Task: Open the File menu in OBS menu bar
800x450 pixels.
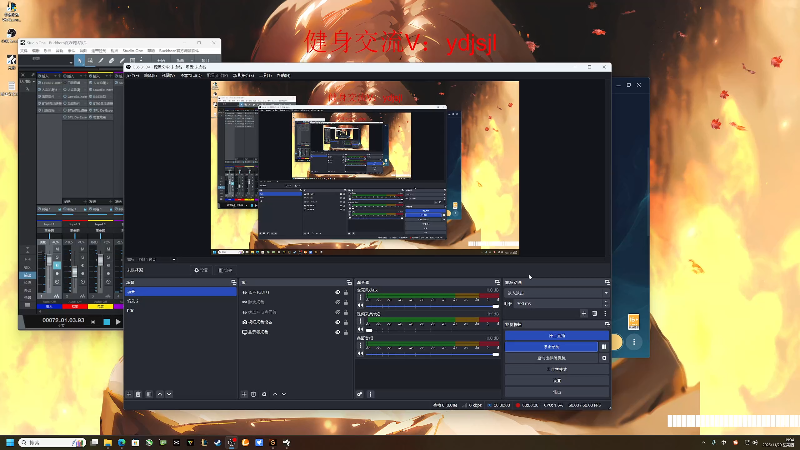Action: point(133,76)
